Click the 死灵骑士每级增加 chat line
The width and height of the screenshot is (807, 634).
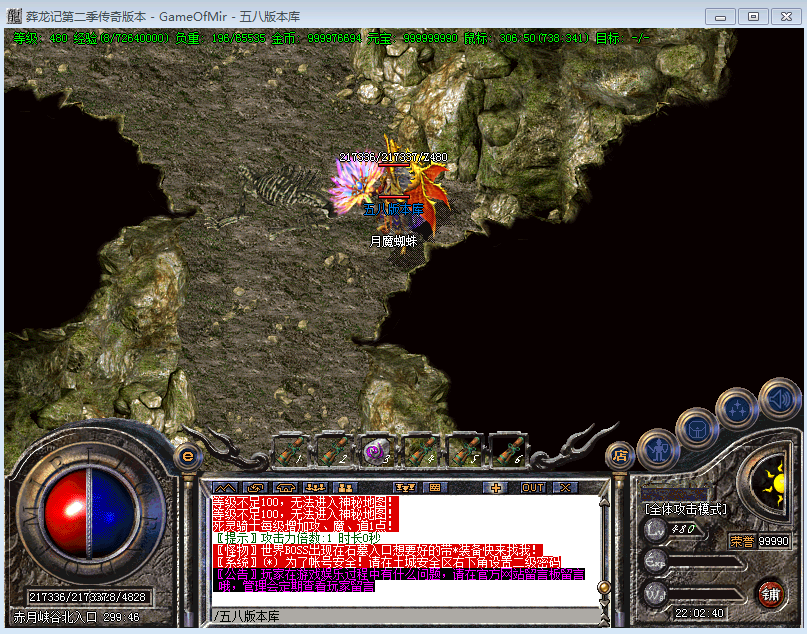click(306, 526)
